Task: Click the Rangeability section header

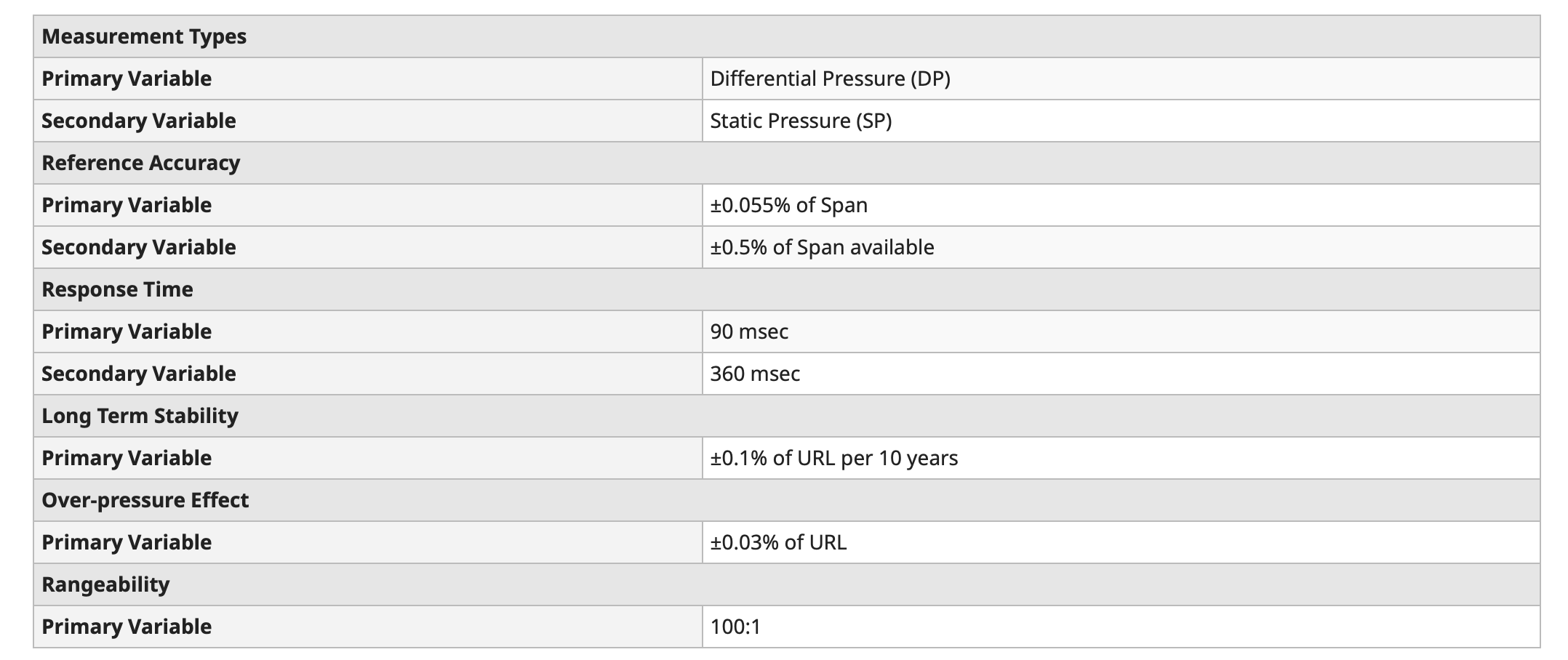Action: 105,584
